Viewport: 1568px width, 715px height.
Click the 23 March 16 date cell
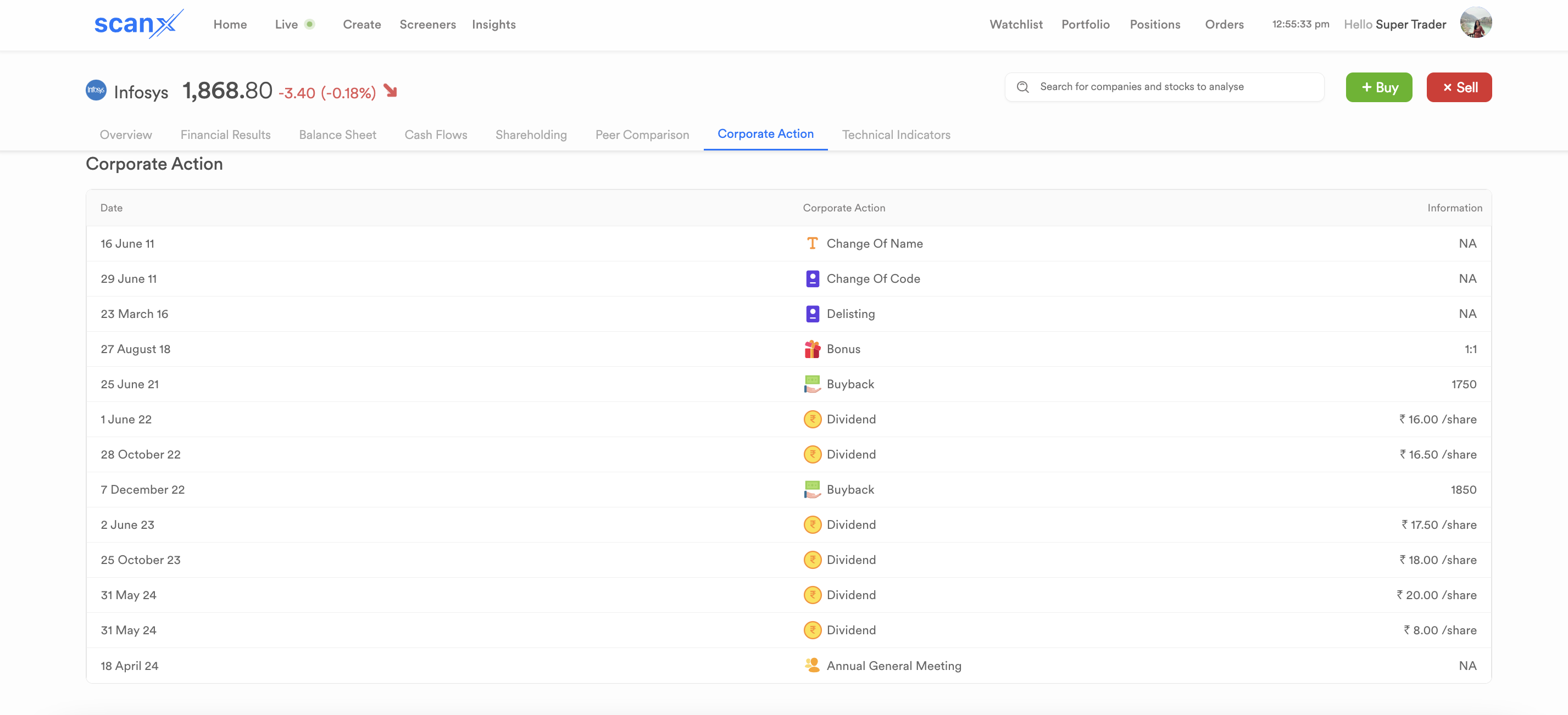click(135, 314)
